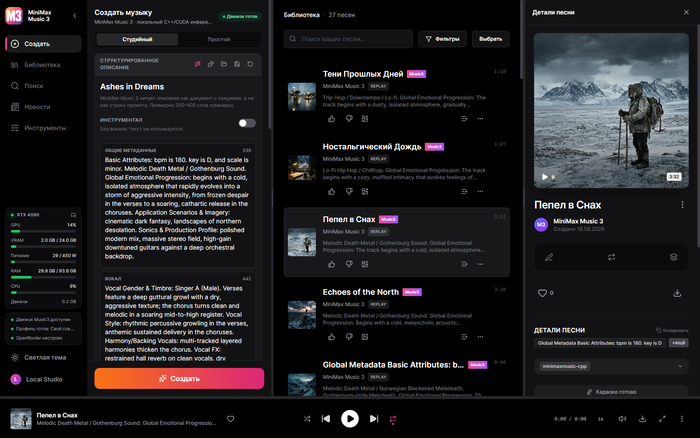The image size is (700, 438).
Task: Open the folder icon in the description header
Action: (224, 64)
